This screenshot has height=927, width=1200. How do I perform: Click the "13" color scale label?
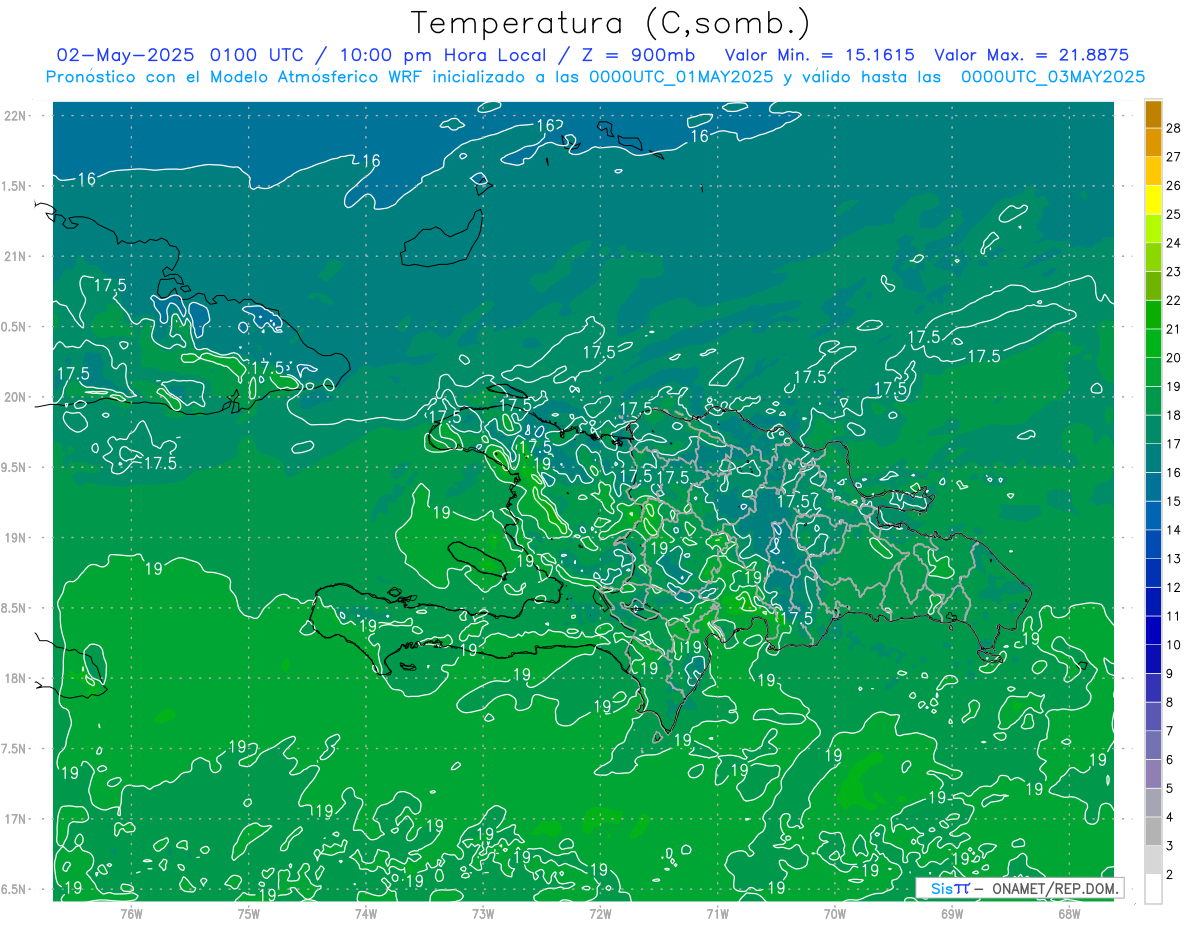pos(1174,558)
